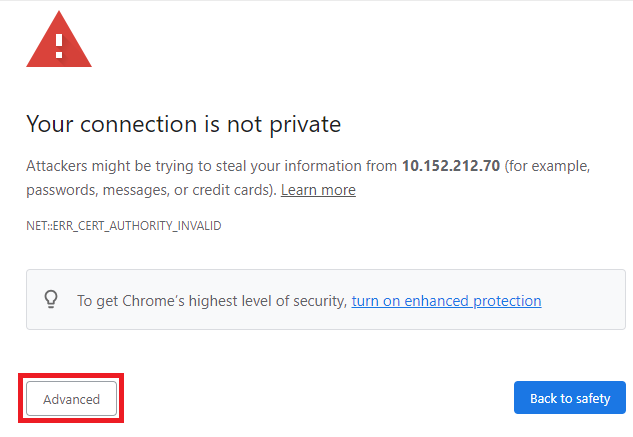Open the Advanced options button
Viewport: 633px width, 437px height.
tap(71, 399)
